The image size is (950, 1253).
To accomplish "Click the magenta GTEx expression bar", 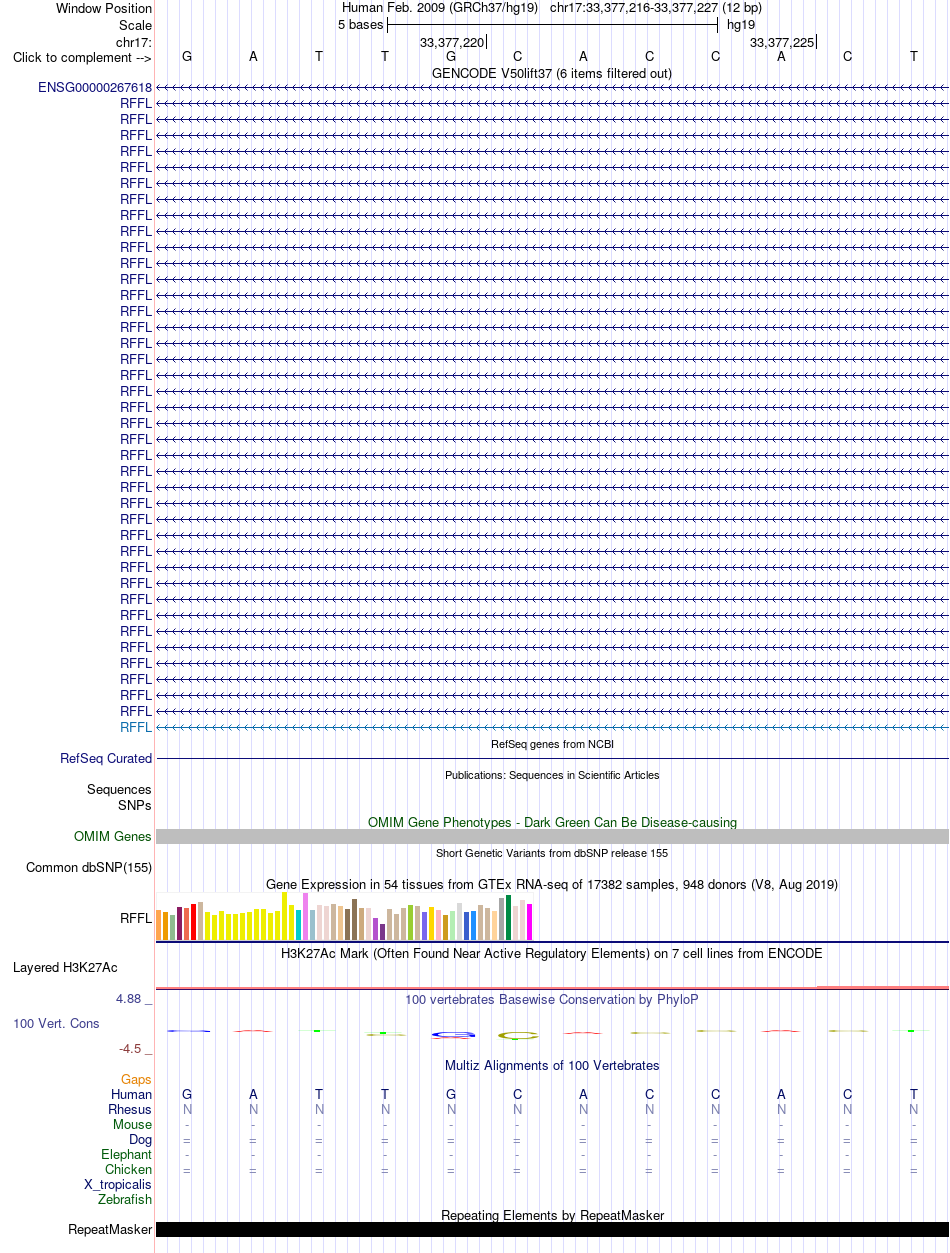I will [x=530, y=922].
